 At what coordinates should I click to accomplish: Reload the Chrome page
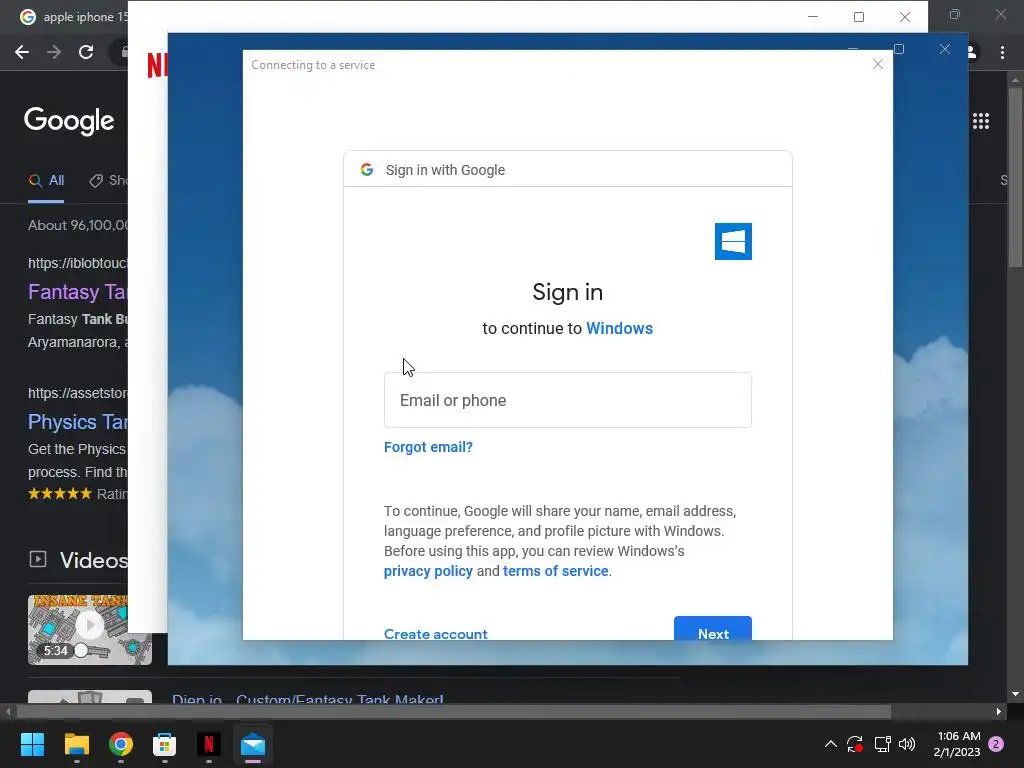point(86,52)
